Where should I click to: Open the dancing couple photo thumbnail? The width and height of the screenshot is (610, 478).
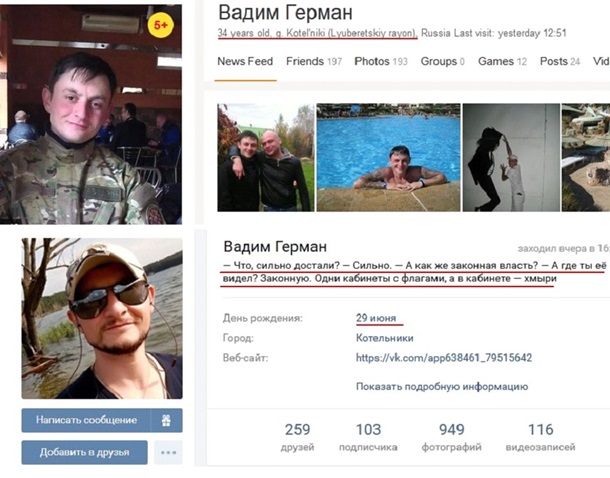click(511, 158)
